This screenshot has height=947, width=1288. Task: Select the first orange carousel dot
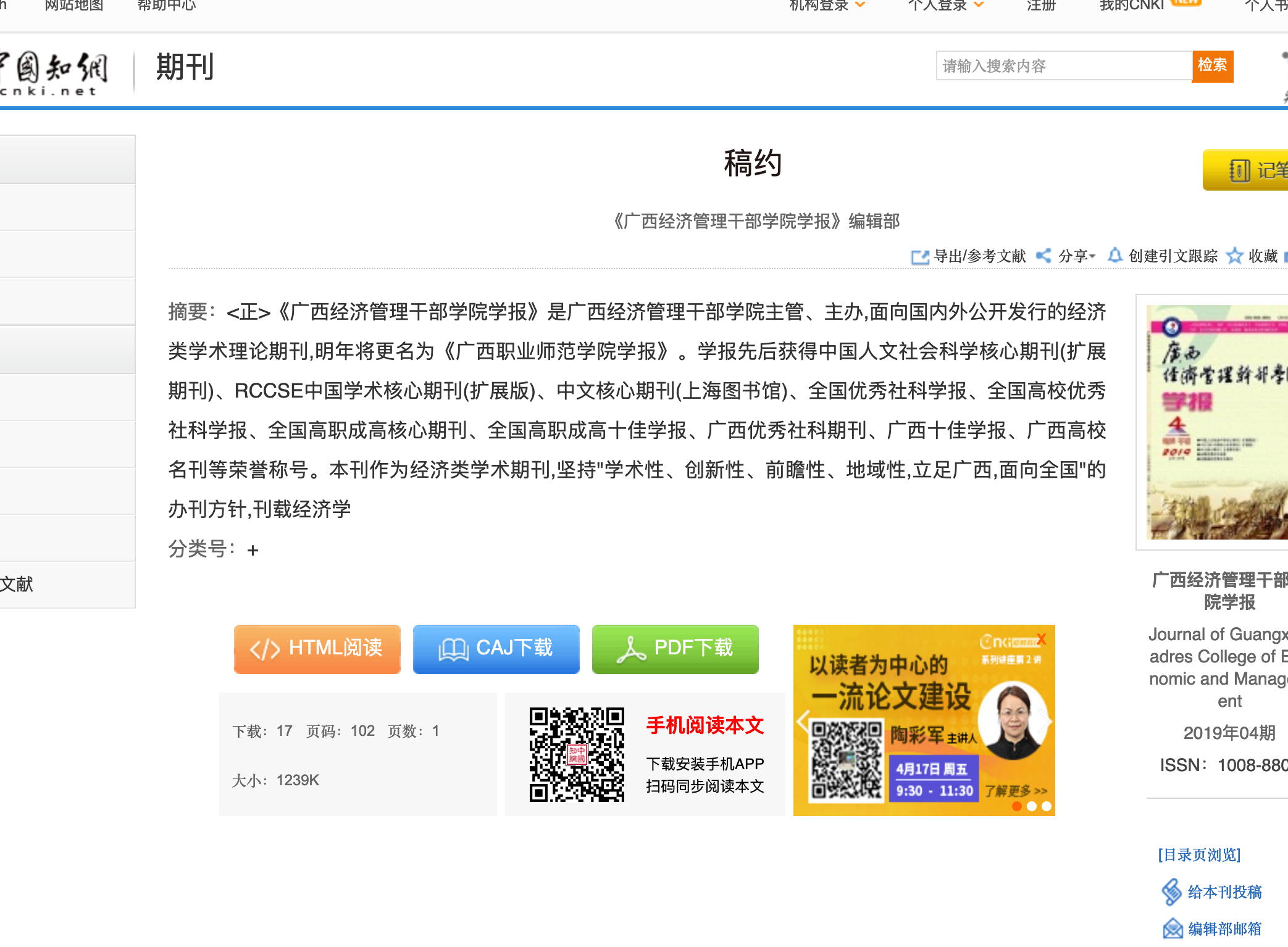[1016, 806]
